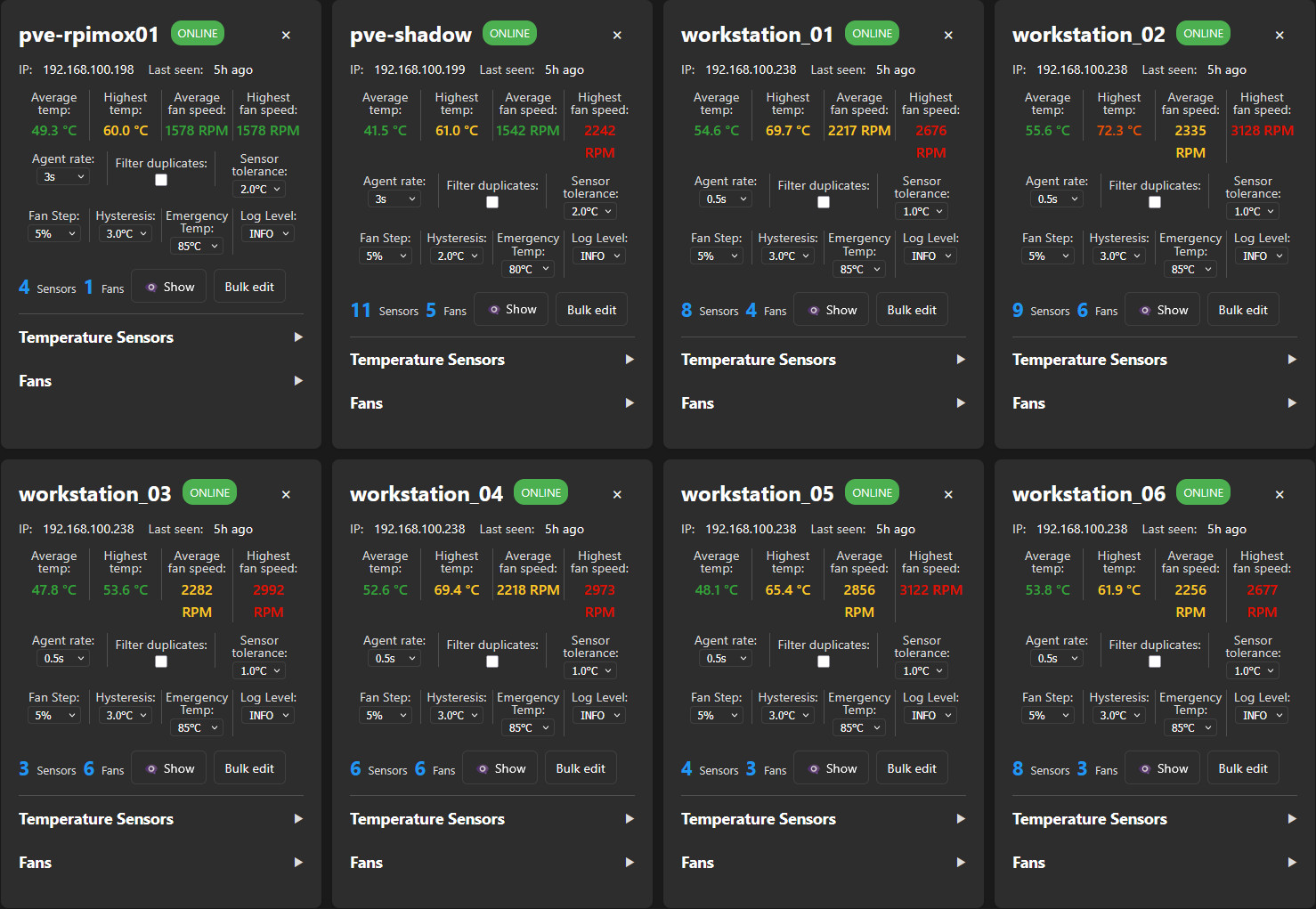Screen dimensions: 1316x909
Task: Expand Fans section on pve-rpimox01
Action: click(161, 381)
